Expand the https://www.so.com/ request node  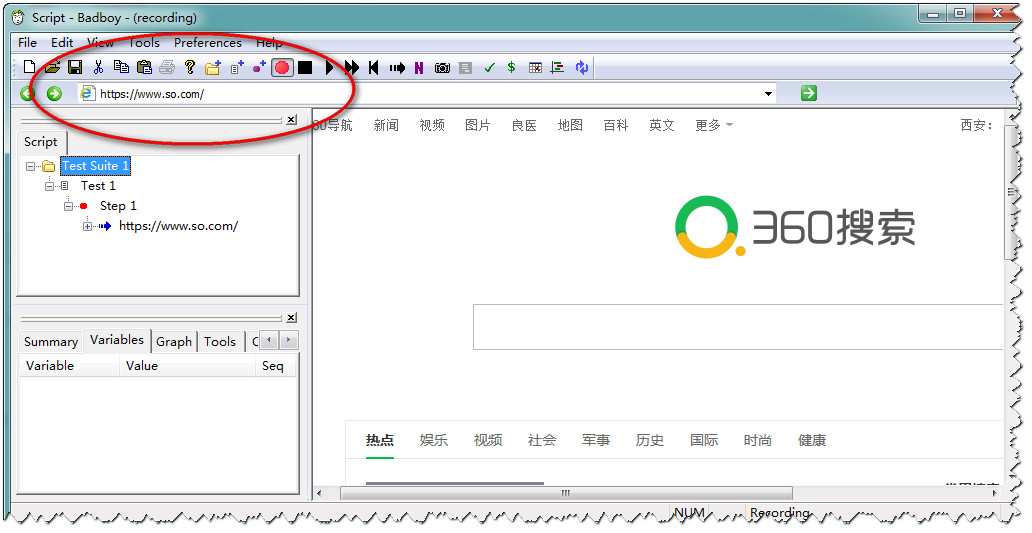tap(88, 226)
